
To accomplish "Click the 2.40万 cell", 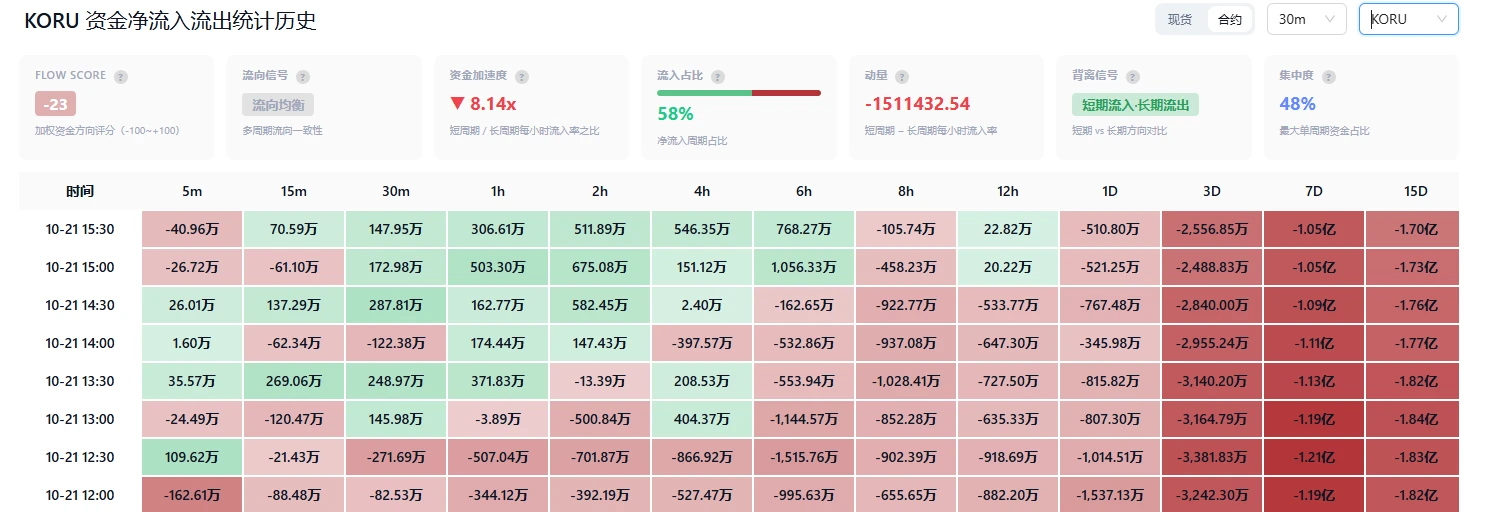I will tap(702, 305).
